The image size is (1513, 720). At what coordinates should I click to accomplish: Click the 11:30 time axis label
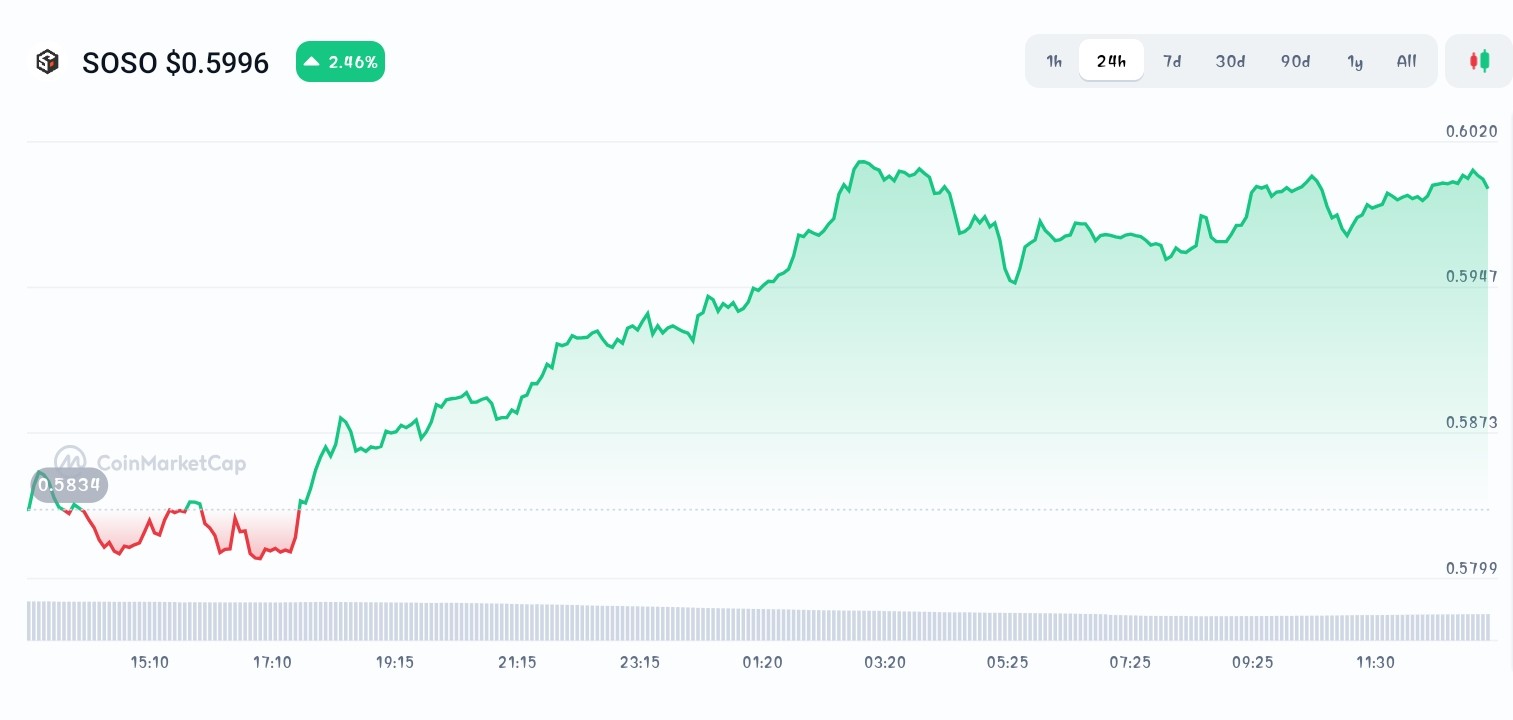[1375, 662]
